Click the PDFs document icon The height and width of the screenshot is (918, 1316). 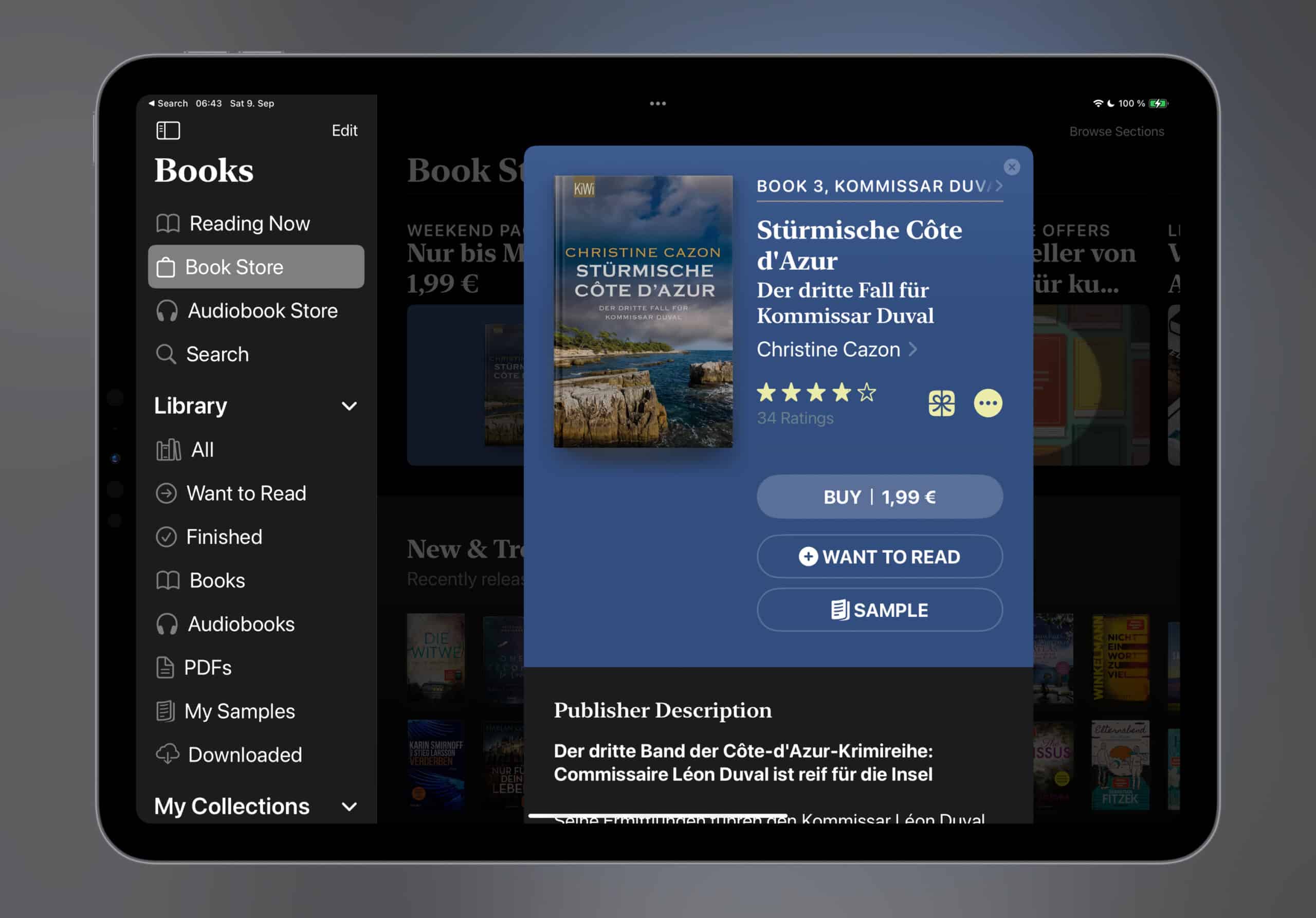[165, 668]
